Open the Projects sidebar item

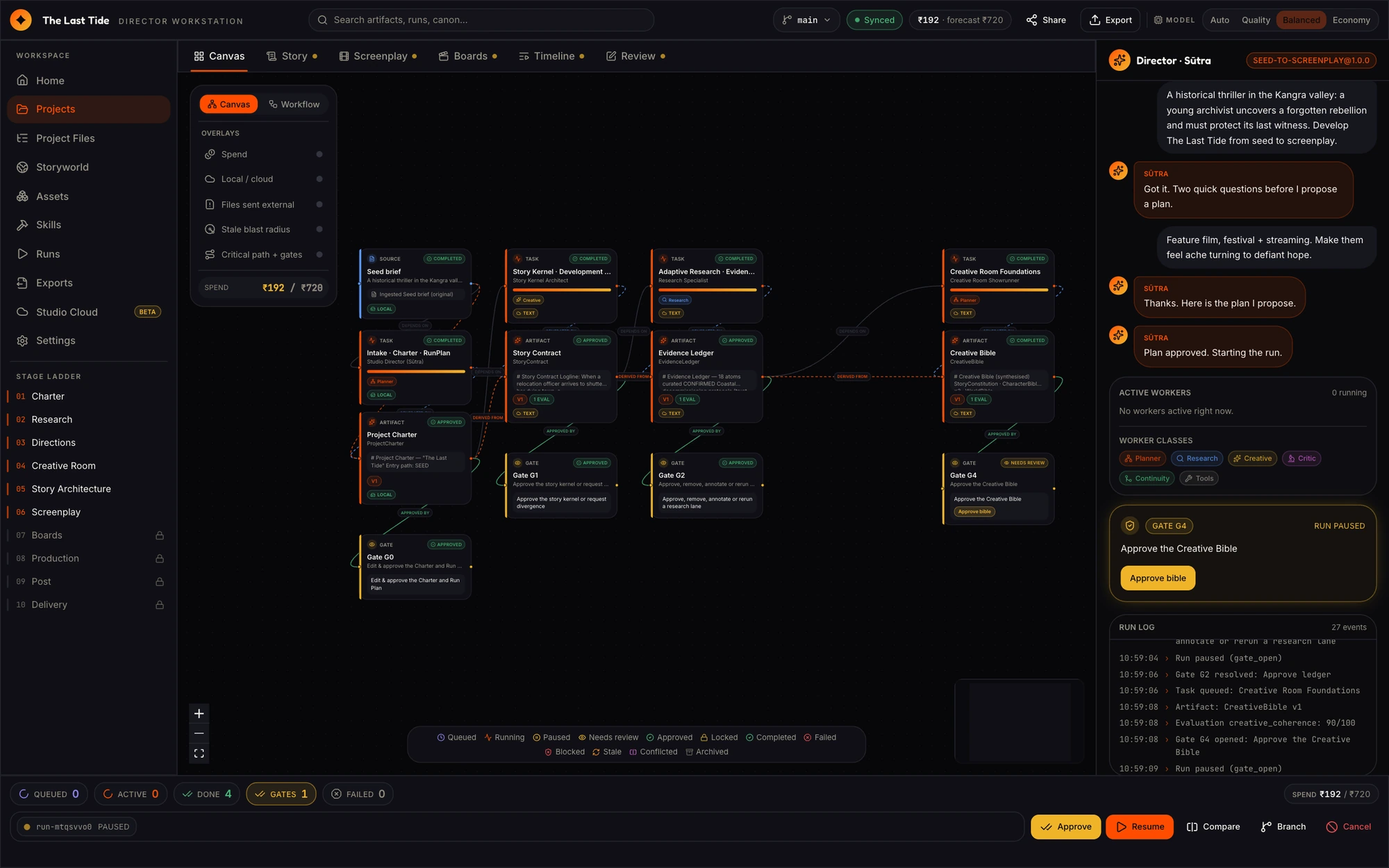(88, 110)
